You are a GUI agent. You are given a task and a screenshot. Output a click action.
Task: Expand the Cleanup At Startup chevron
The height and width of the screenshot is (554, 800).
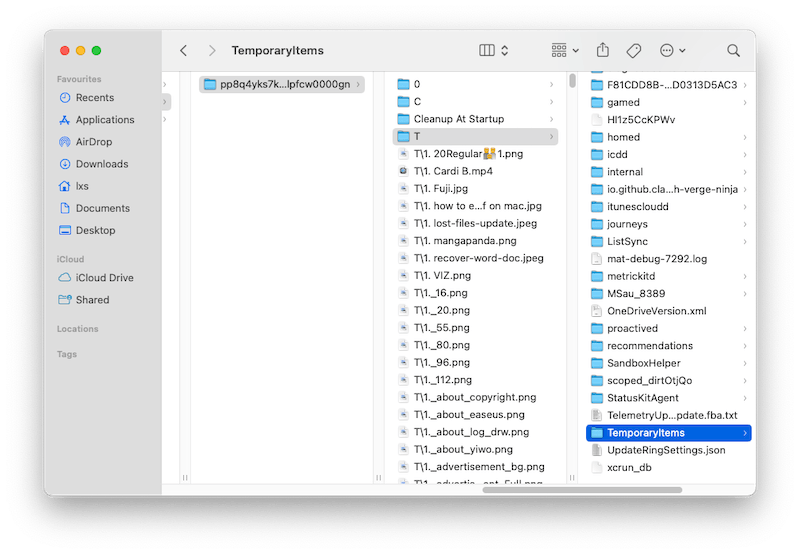pos(552,119)
